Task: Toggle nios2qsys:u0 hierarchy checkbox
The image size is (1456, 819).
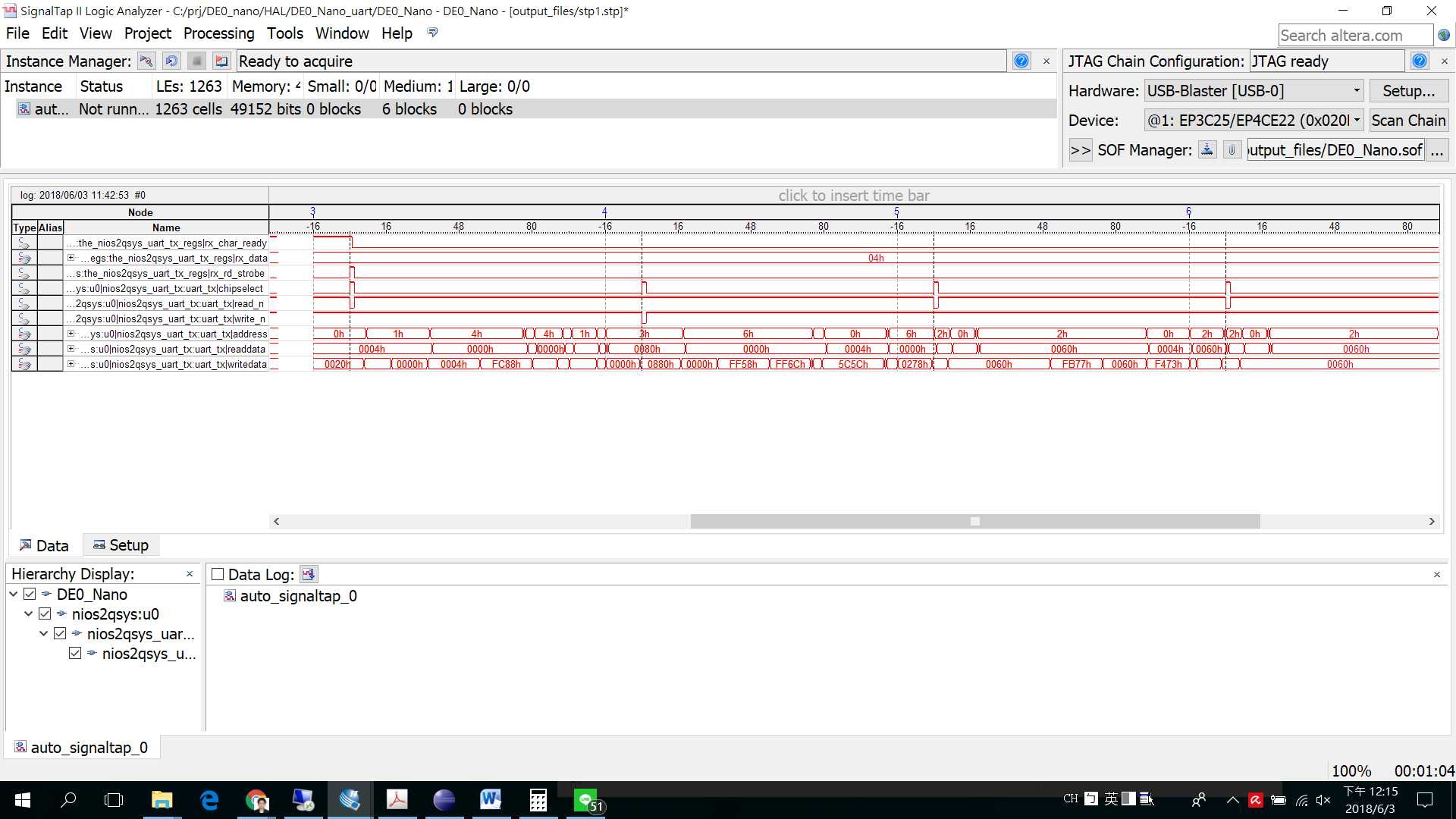Action: (45, 613)
